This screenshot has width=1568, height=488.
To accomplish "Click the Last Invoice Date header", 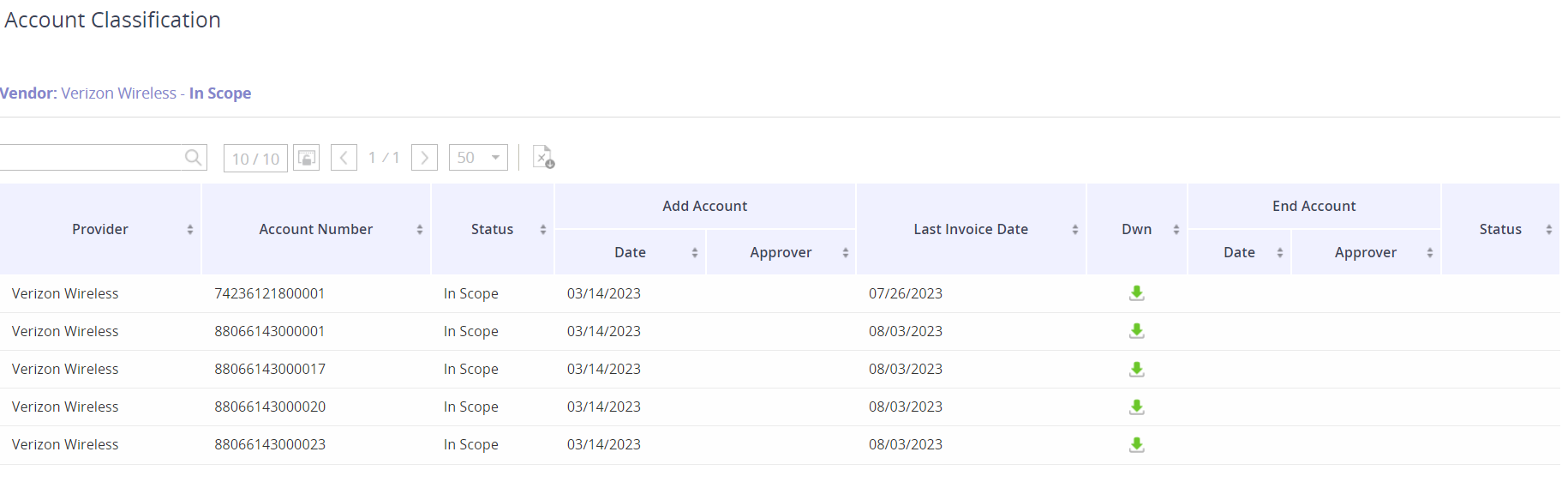I will pos(971,230).
